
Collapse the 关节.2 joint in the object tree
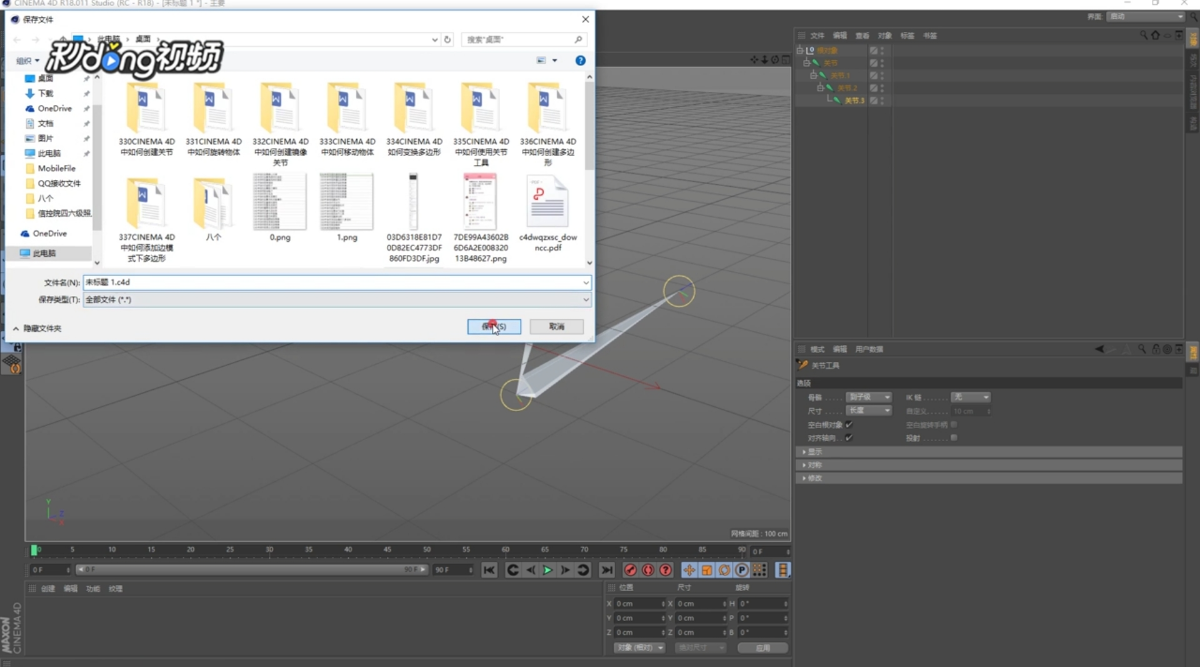tap(820, 88)
